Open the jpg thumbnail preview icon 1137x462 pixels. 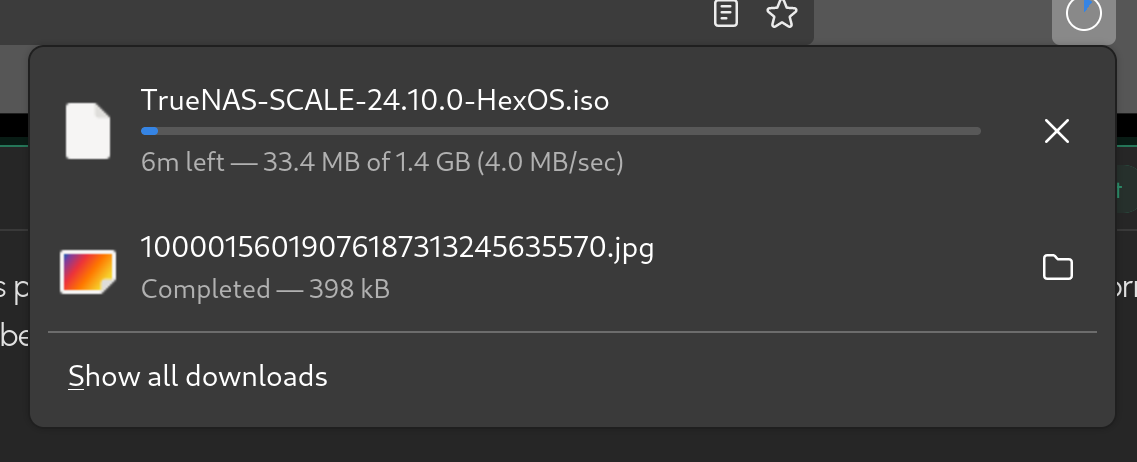tap(88, 272)
